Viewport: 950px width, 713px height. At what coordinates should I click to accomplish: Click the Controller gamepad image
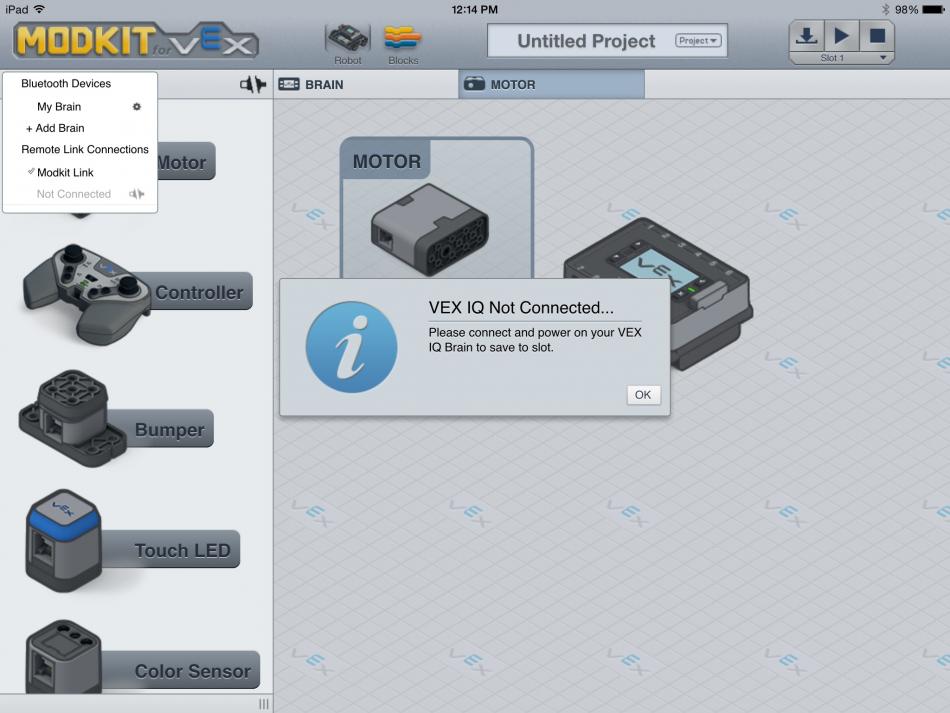click(85, 294)
